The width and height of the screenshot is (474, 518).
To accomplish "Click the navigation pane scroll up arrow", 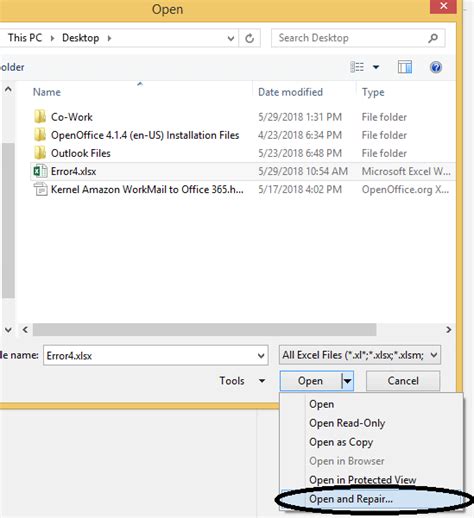I will 8,89.
